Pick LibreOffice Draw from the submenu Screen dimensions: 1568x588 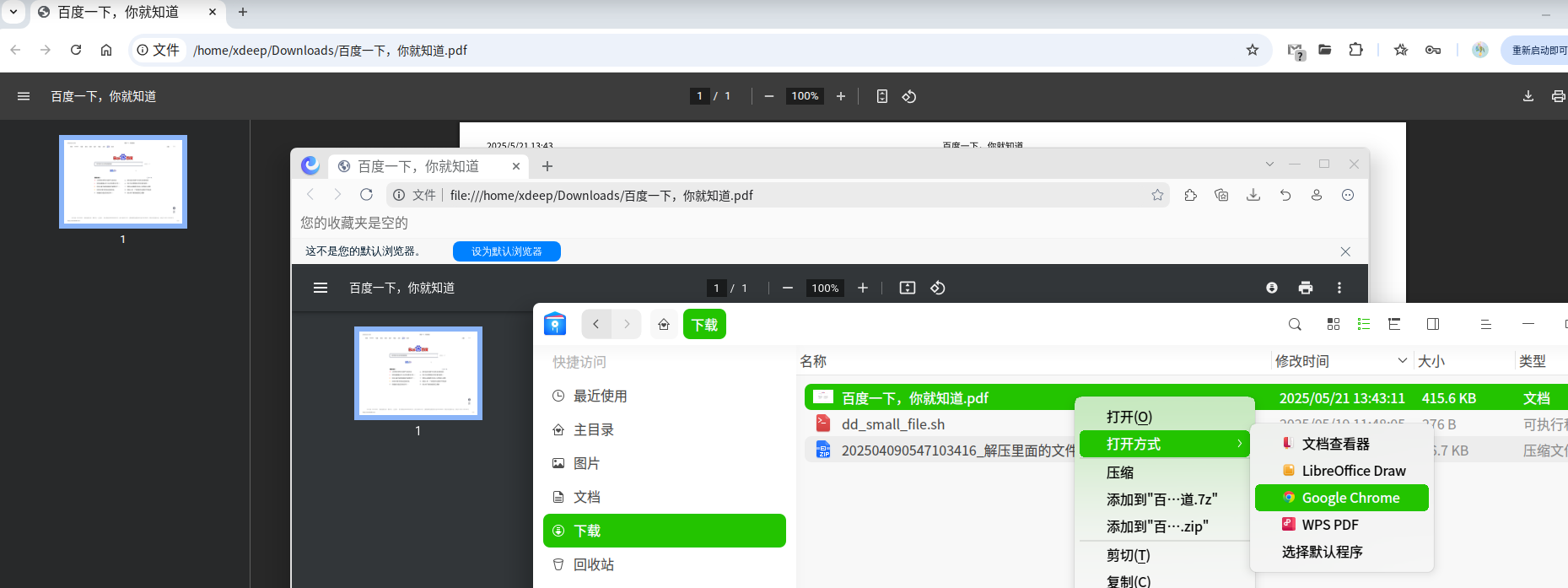click(1341, 471)
